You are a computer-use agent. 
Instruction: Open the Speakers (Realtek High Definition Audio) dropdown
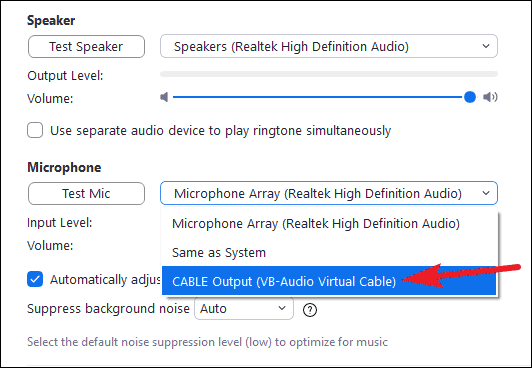329,46
